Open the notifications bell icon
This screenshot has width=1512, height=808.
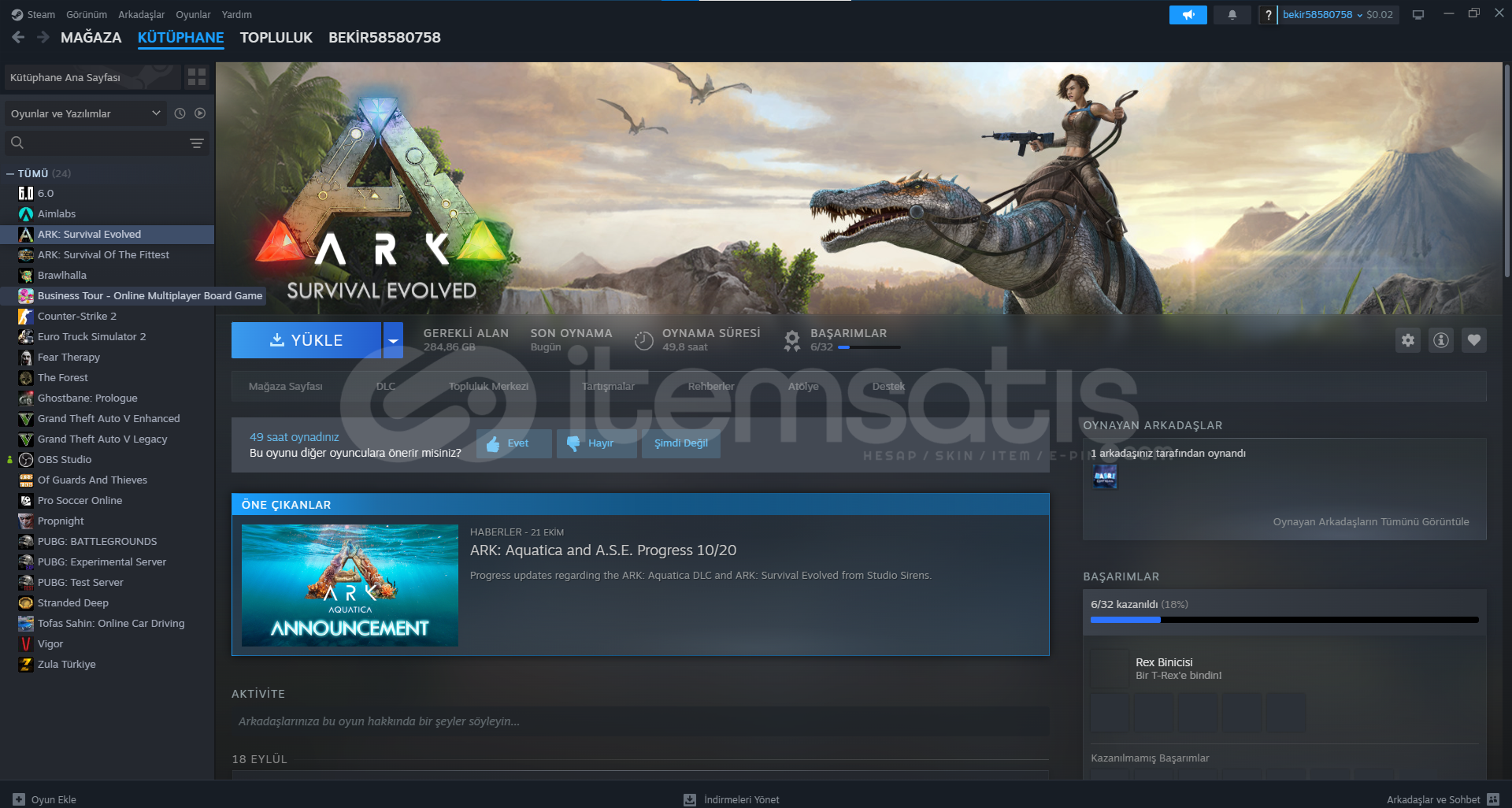(x=1232, y=14)
